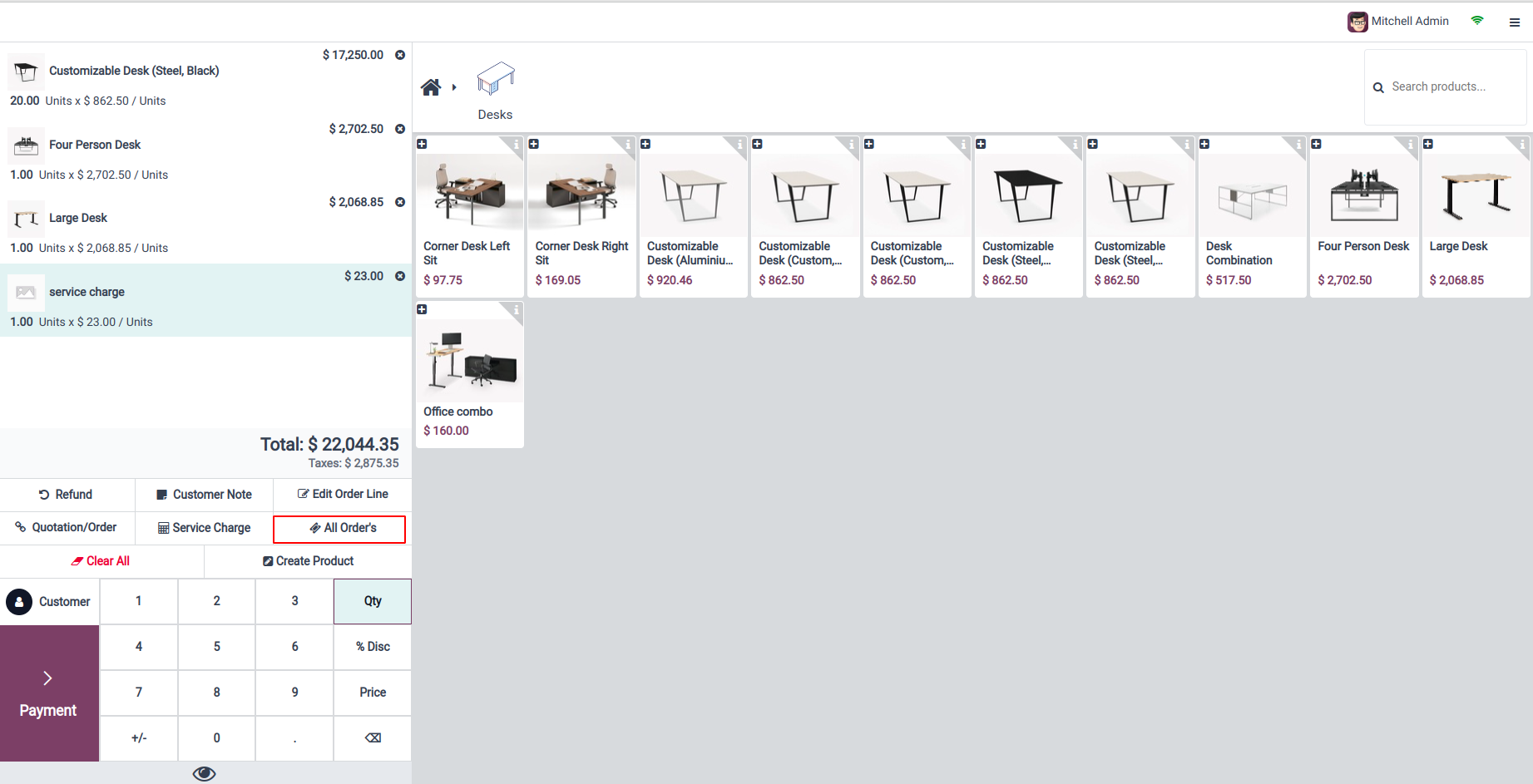
Task: Toggle the eye icon below the numpad
Action: [x=204, y=774]
